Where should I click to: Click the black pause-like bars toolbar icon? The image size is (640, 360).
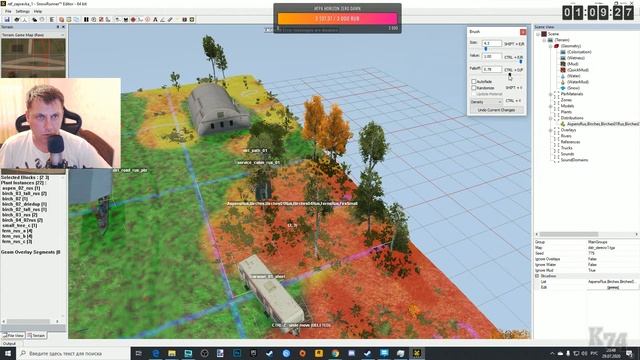[86, 20]
